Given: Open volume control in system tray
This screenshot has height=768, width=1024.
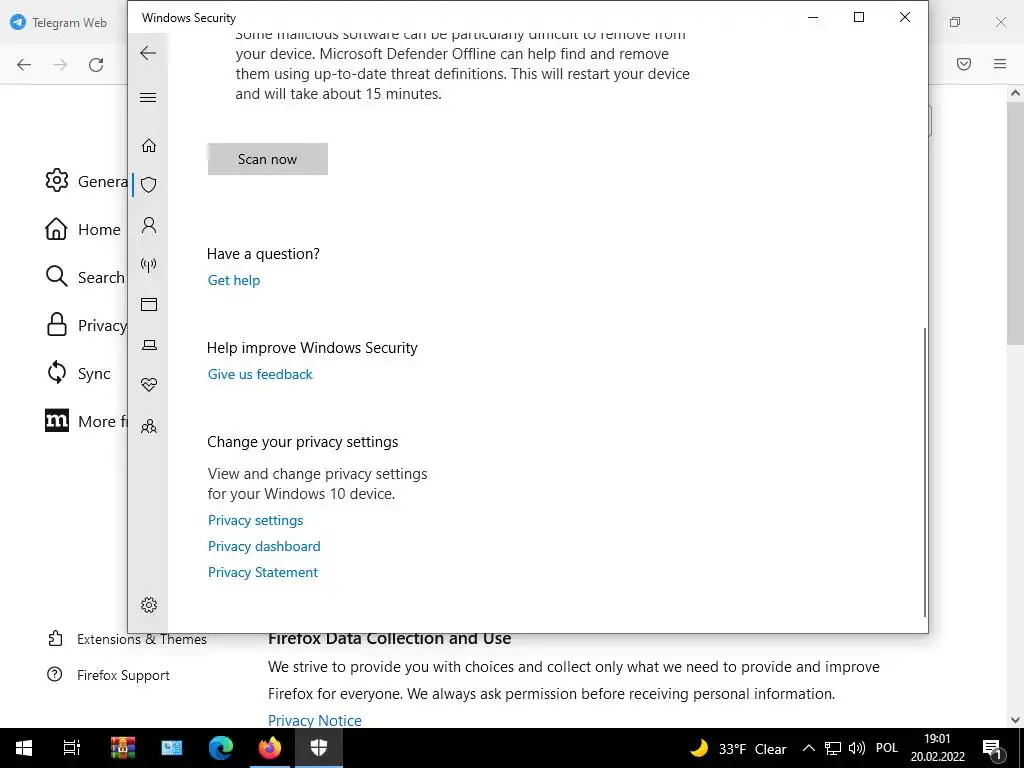Looking at the screenshot, I should click(856, 748).
